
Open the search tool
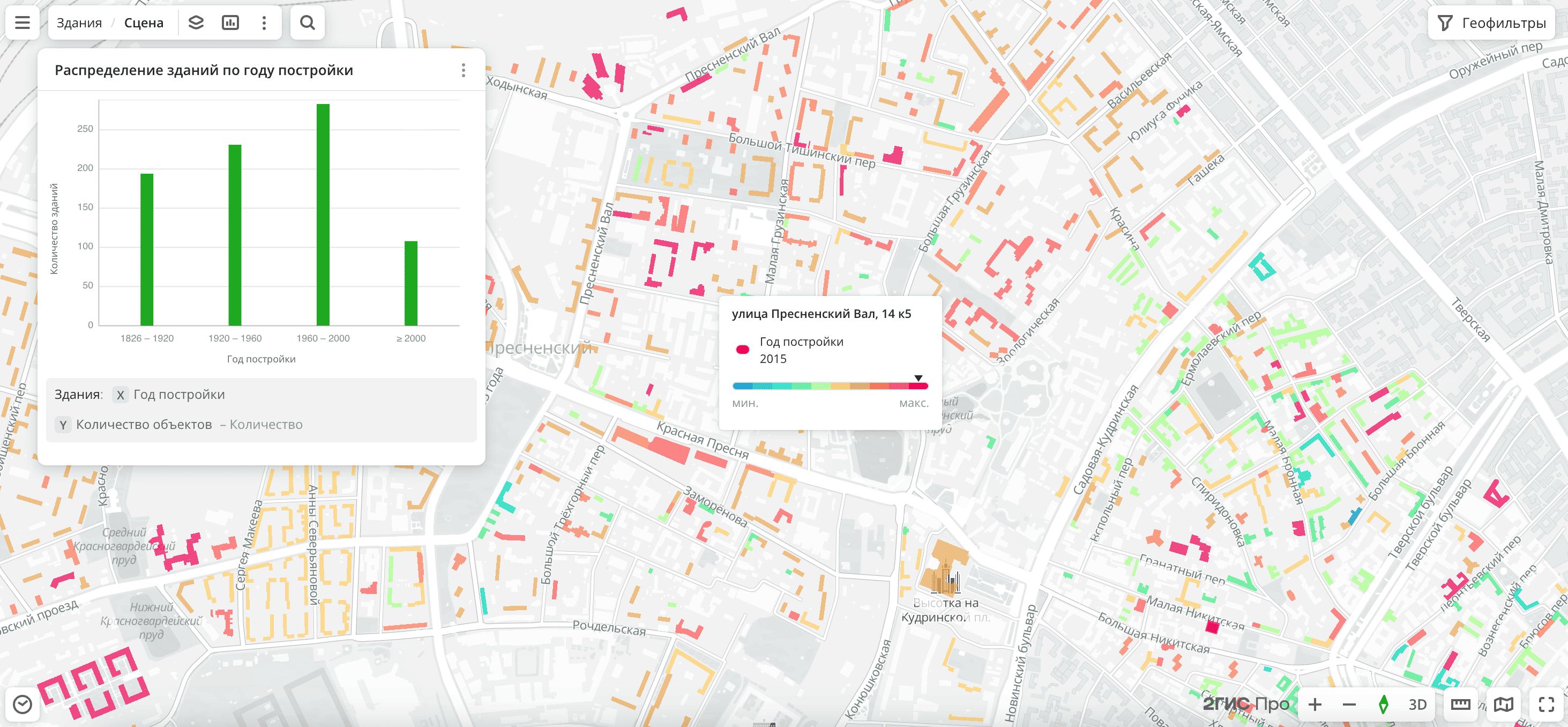[x=308, y=23]
